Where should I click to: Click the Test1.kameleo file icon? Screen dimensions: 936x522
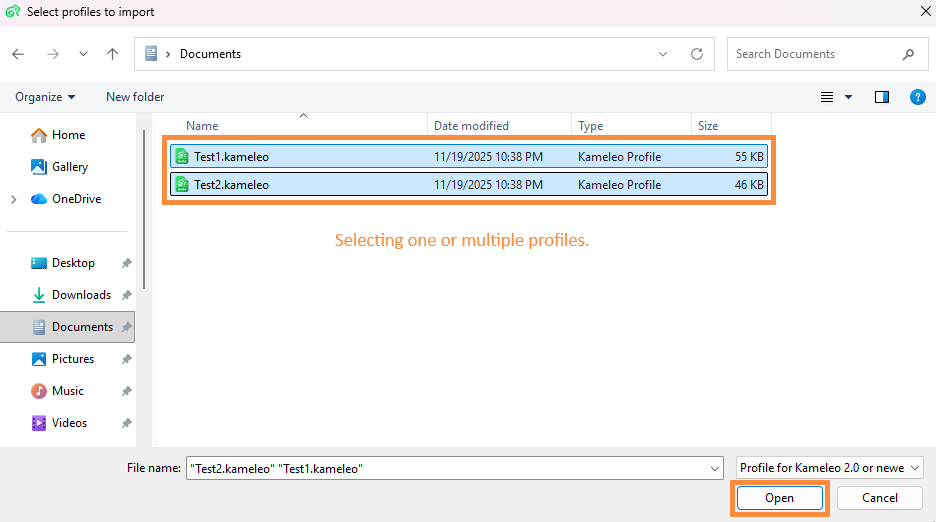point(182,156)
